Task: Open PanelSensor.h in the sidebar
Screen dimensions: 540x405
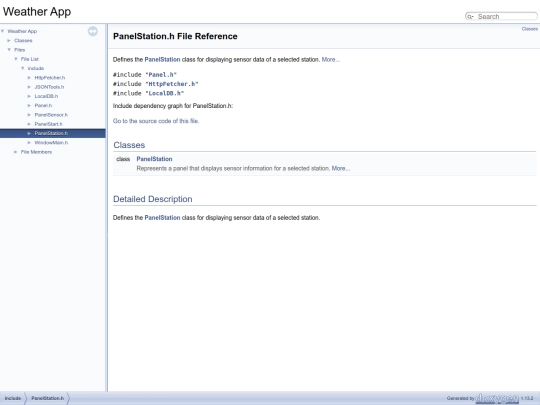Action: click(x=51, y=115)
